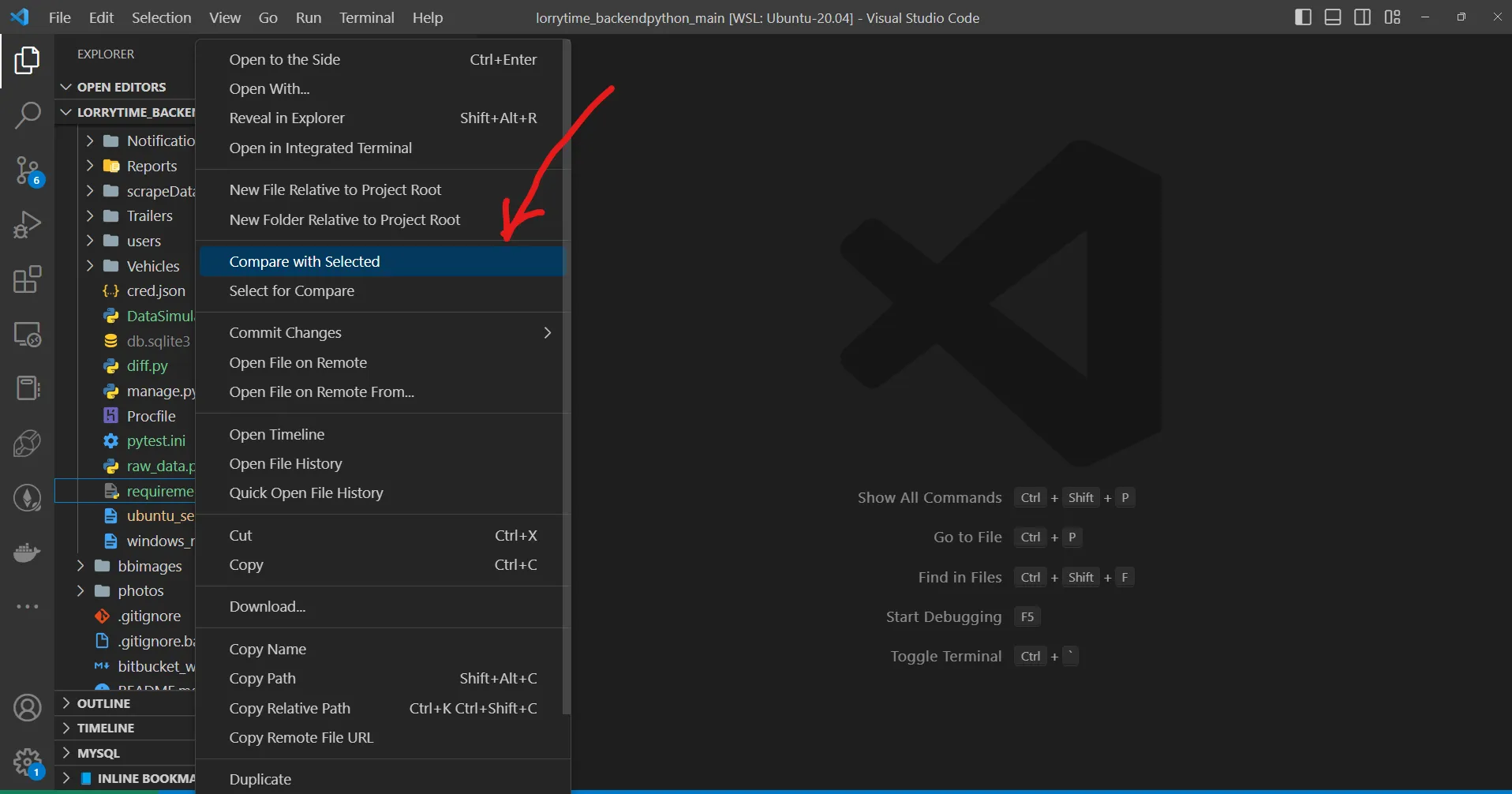
Task: Open the Help menu
Action: 427,17
